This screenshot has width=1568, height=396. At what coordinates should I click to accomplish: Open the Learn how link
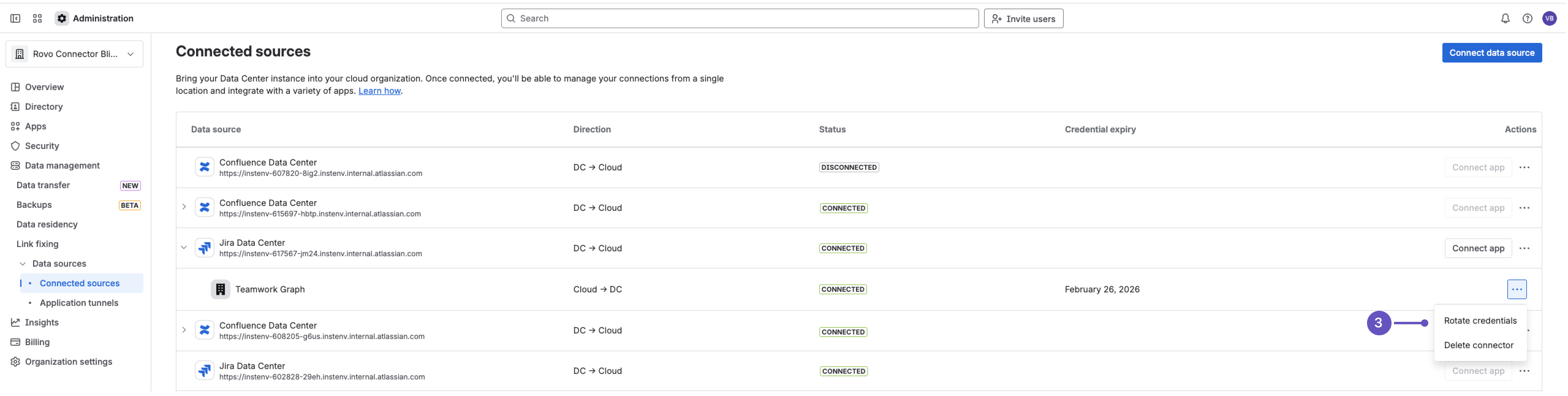pyautogui.click(x=379, y=90)
